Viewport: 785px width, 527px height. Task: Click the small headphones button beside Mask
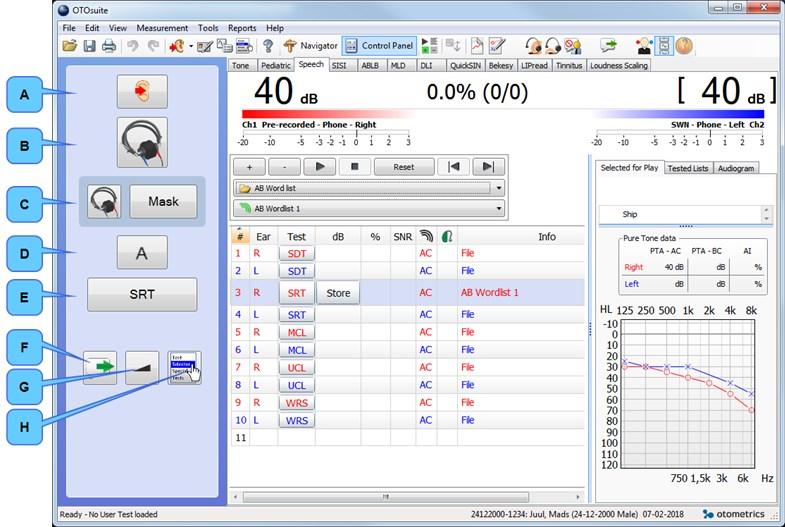click(104, 202)
